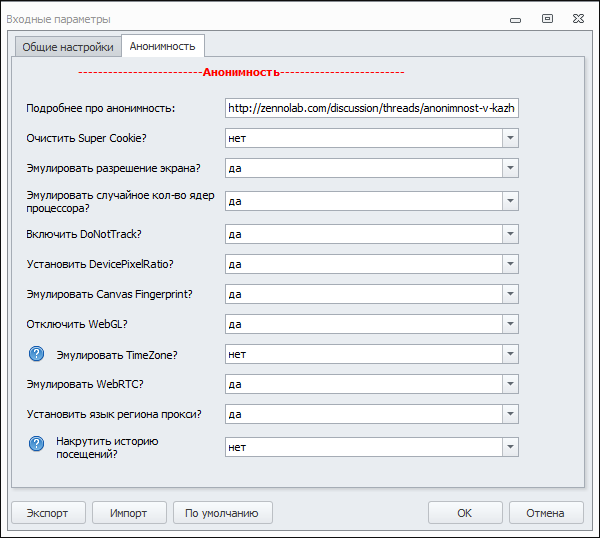Select the Анонимность tab
Screen dimensions: 600x538
[163, 46]
